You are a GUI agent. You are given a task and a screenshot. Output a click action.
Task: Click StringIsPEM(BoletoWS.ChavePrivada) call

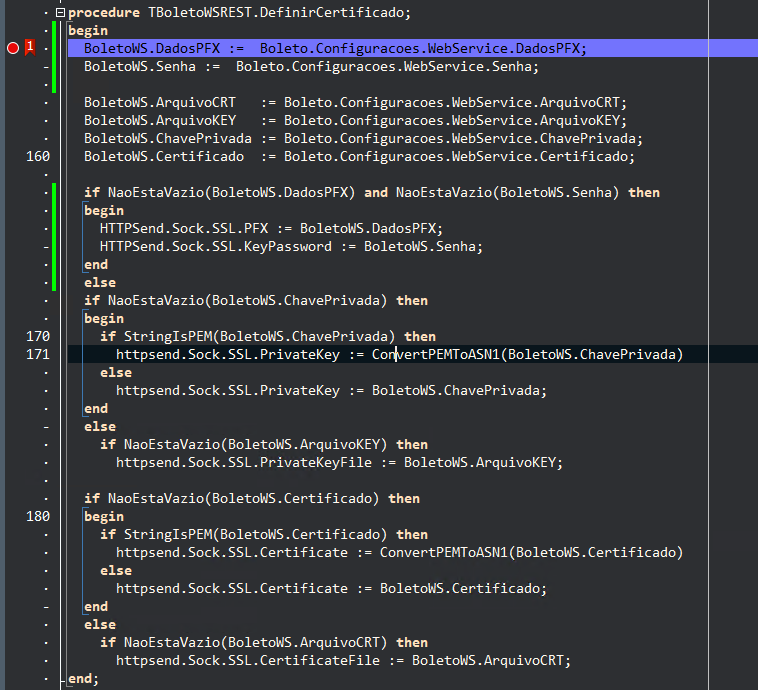pyautogui.click(x=260, y=337)
